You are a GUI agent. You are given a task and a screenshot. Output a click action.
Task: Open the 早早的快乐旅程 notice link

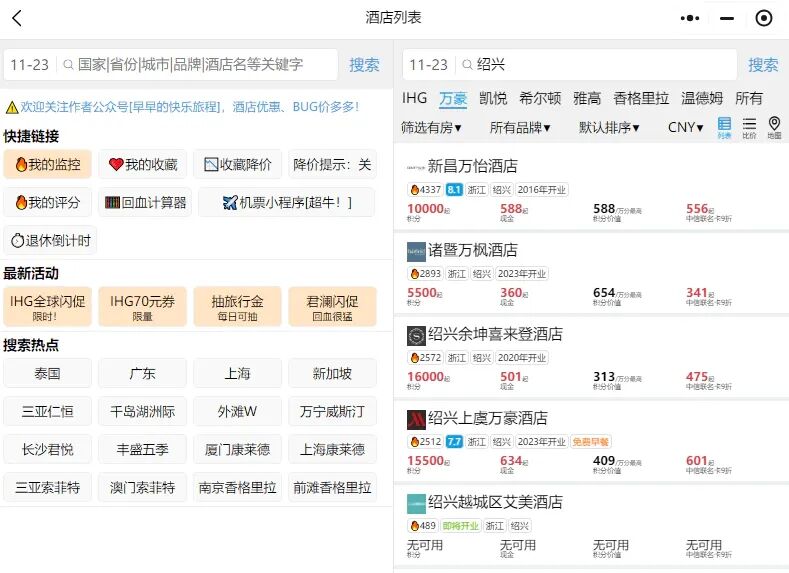tap(190, 107)
